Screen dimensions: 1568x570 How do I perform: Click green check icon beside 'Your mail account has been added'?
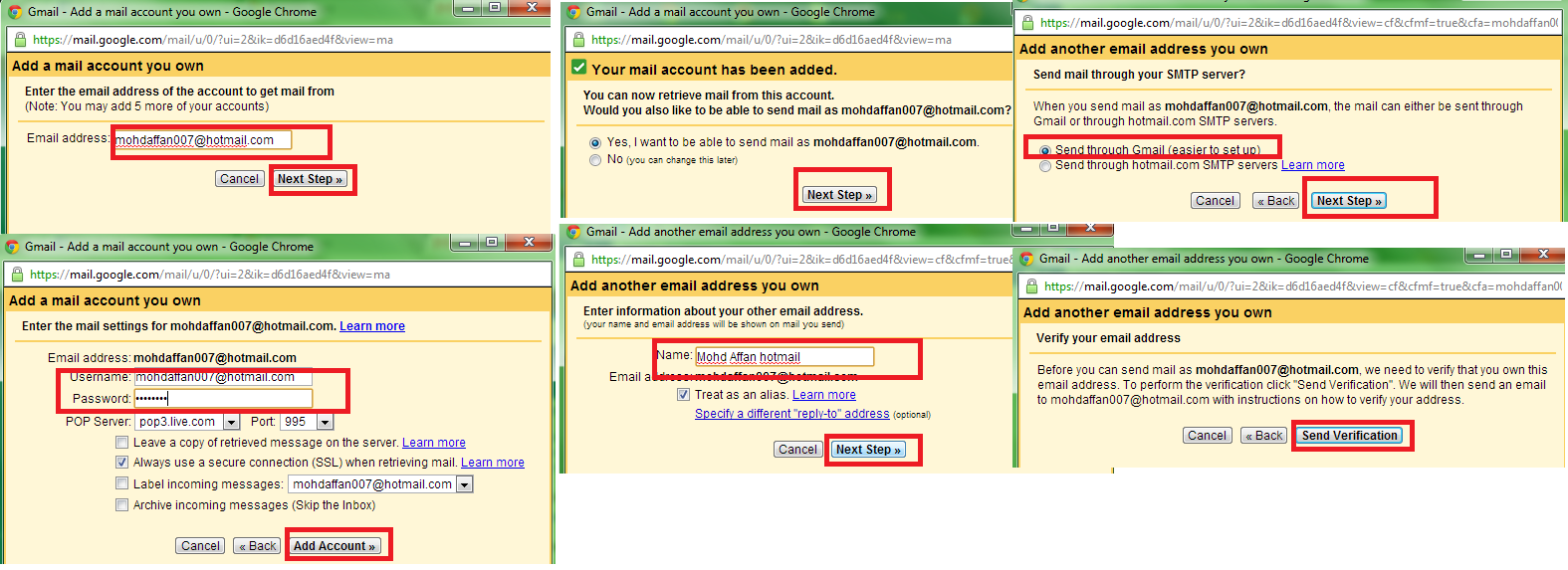(578, 68)
